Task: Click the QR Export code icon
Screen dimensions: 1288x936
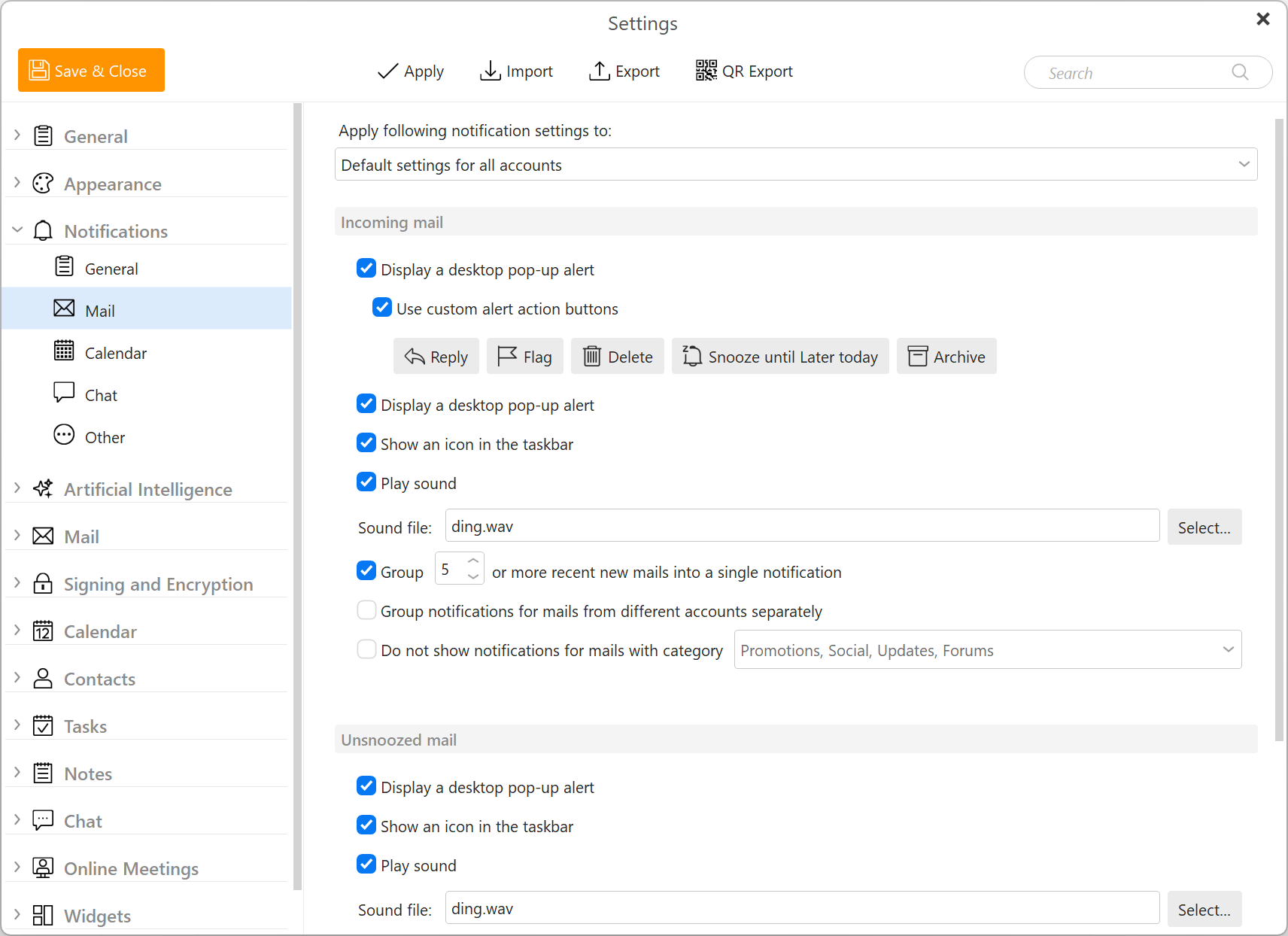Action: [706, 71]
